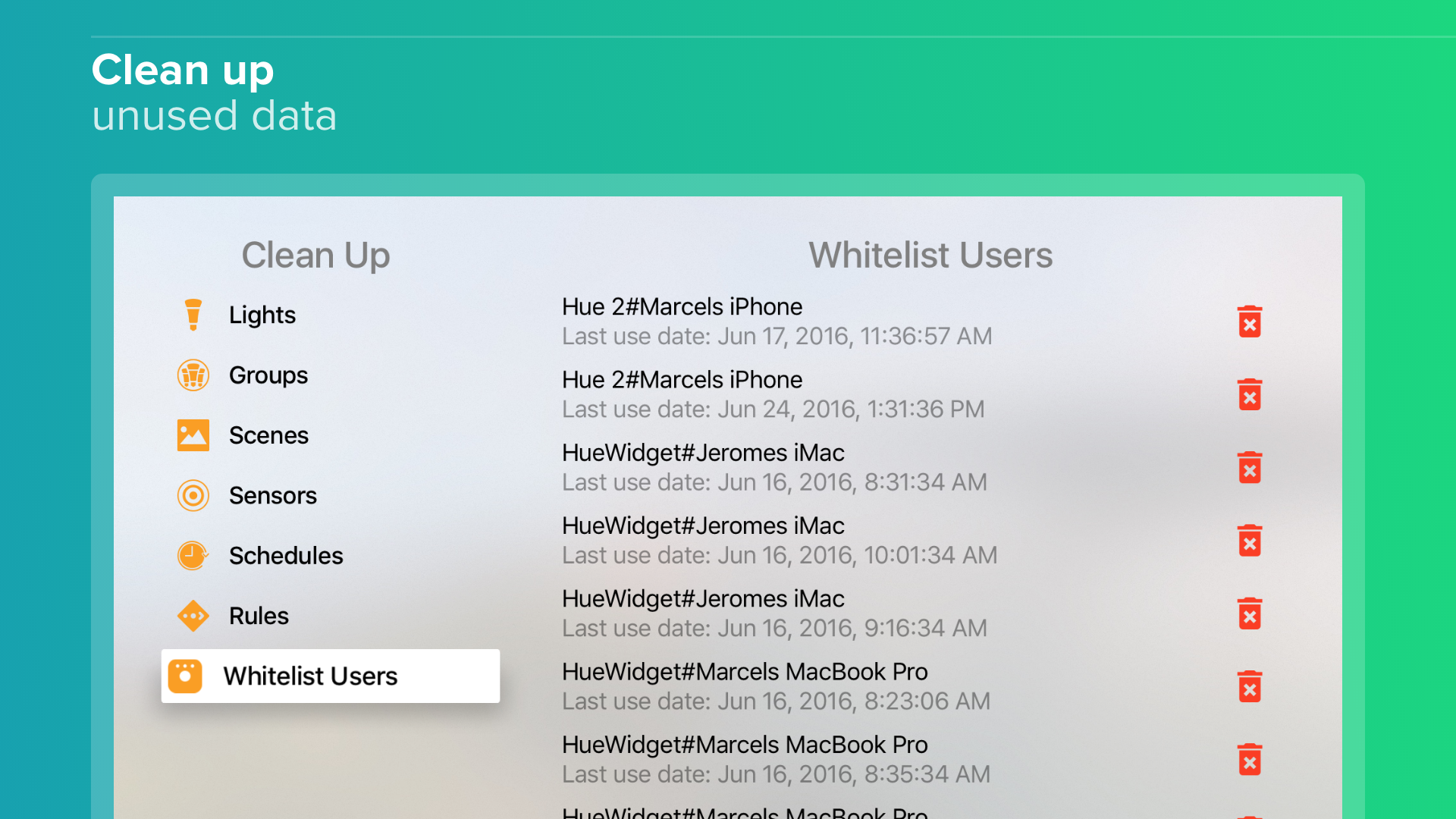1456x819 pixels.
Task: Click 'Last use date: Jun 17, 2016, 11:36:57 AM'
Action: [777, 336]
